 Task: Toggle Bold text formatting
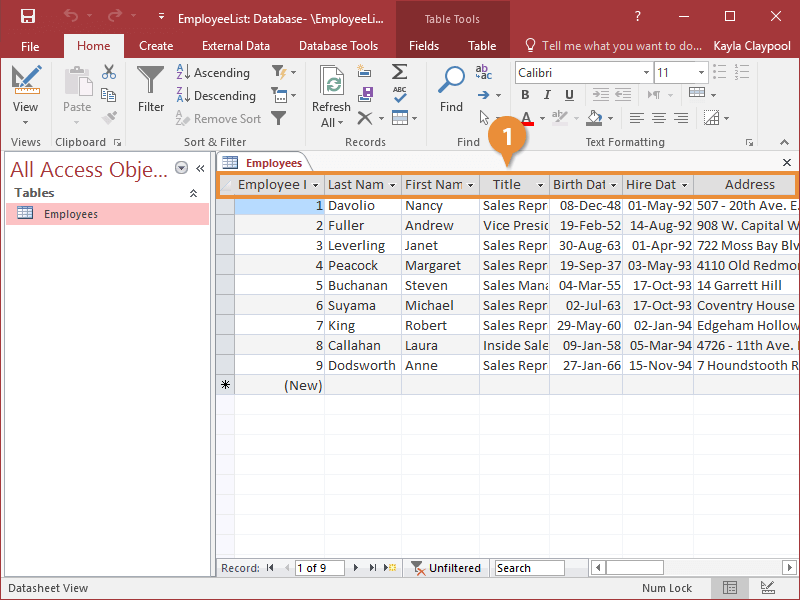(525, 95)
